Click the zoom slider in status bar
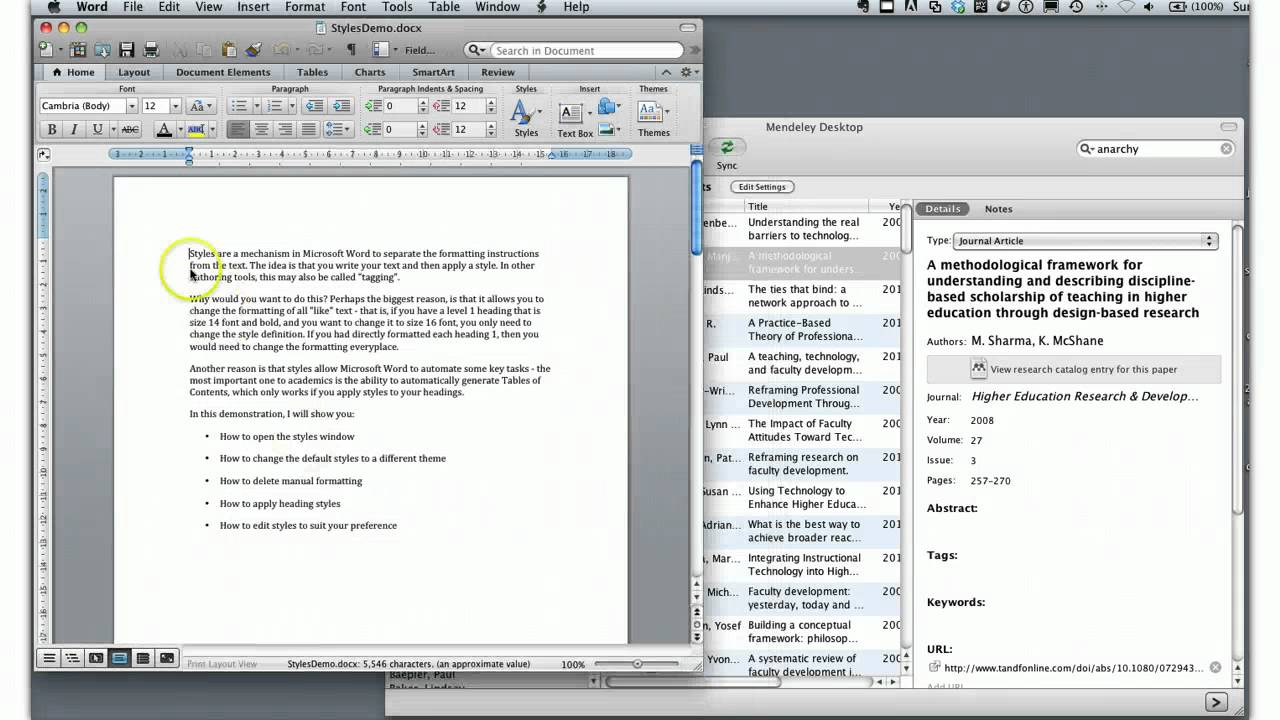This screenshot has height=720, width=1280. tap(637, 664)
